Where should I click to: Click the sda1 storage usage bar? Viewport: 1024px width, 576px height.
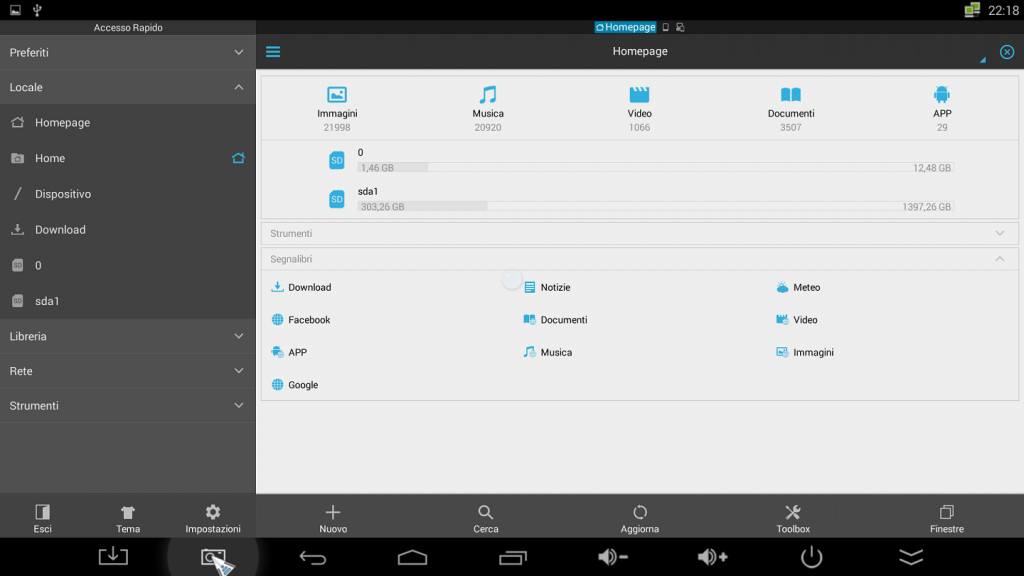point(655,206)
